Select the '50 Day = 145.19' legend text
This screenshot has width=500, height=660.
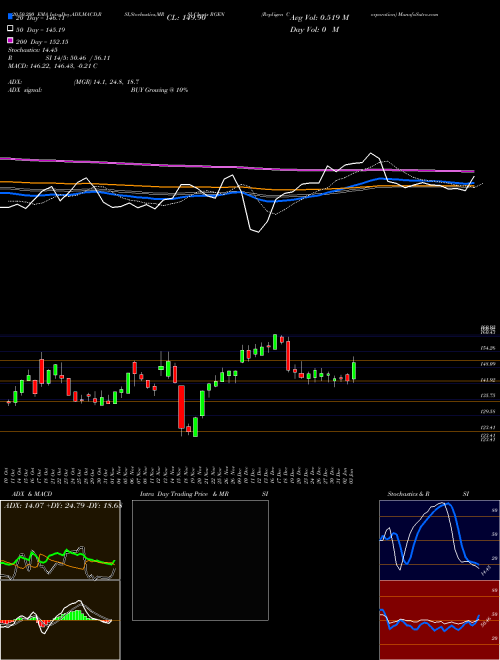pos(41,30)
